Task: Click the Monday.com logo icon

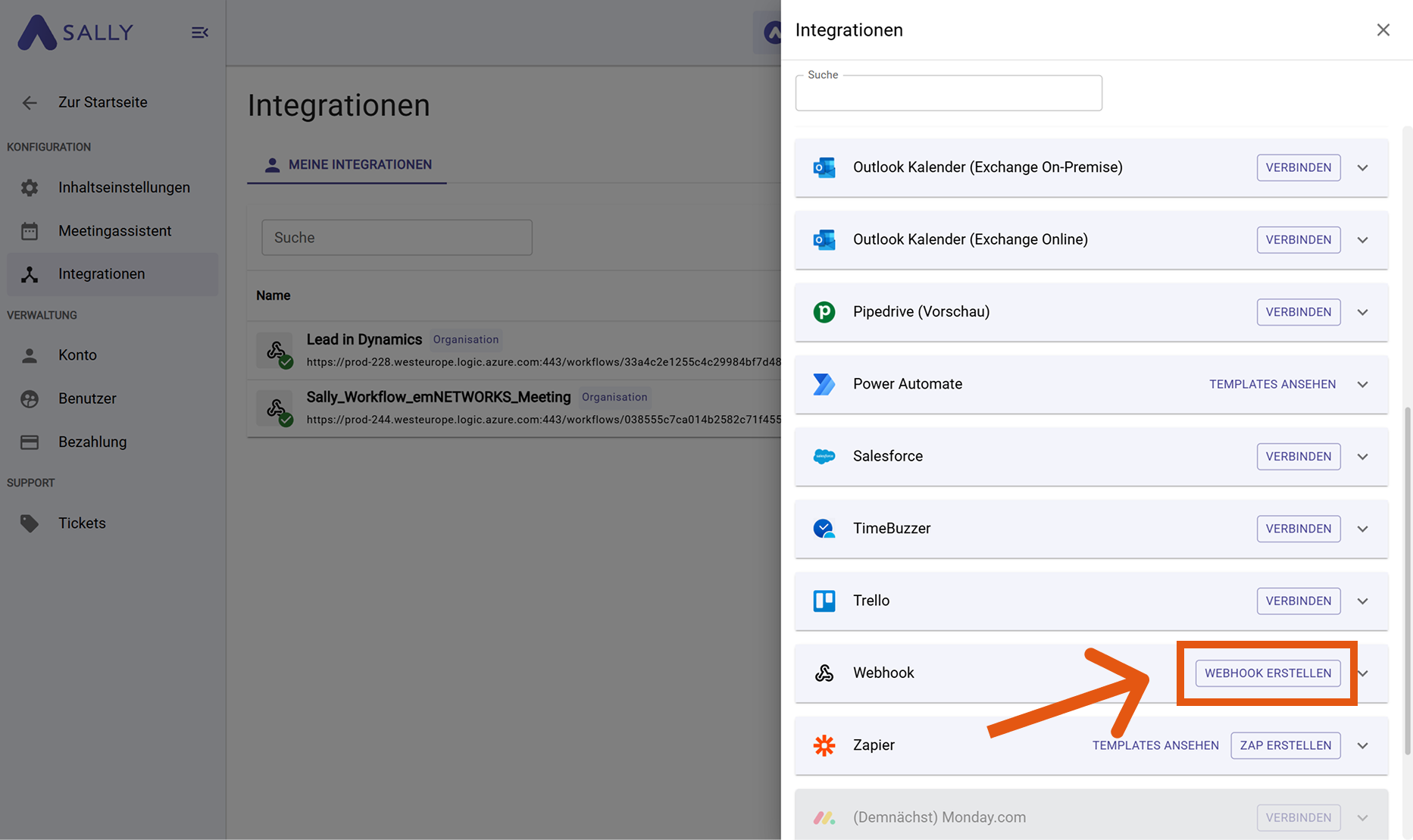Action: click(824, 818)
